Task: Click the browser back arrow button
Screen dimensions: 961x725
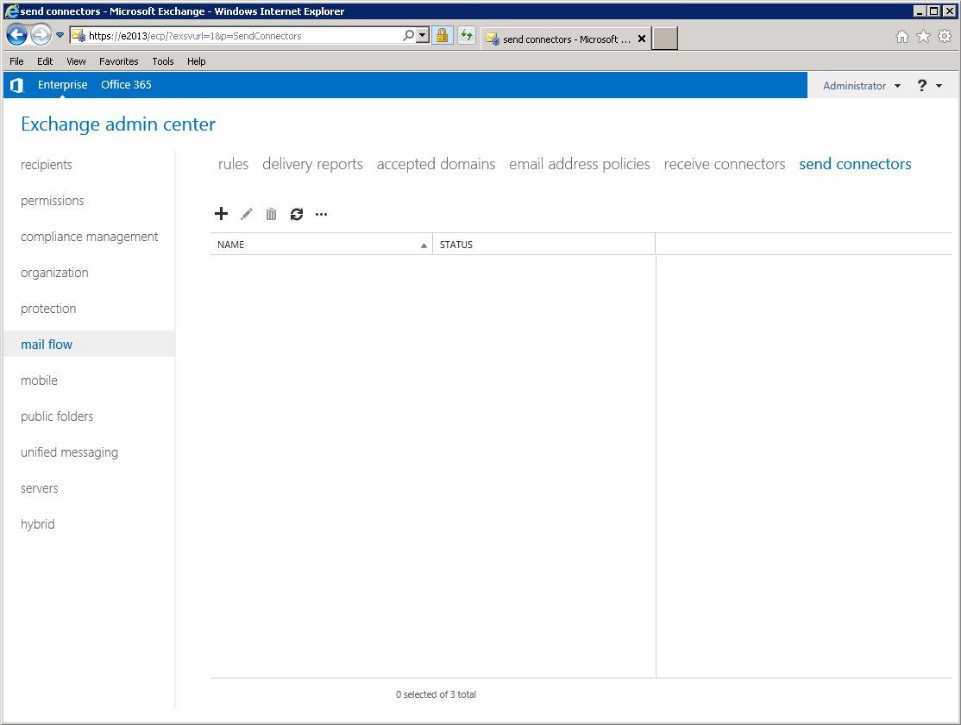Action: [17, 36]
